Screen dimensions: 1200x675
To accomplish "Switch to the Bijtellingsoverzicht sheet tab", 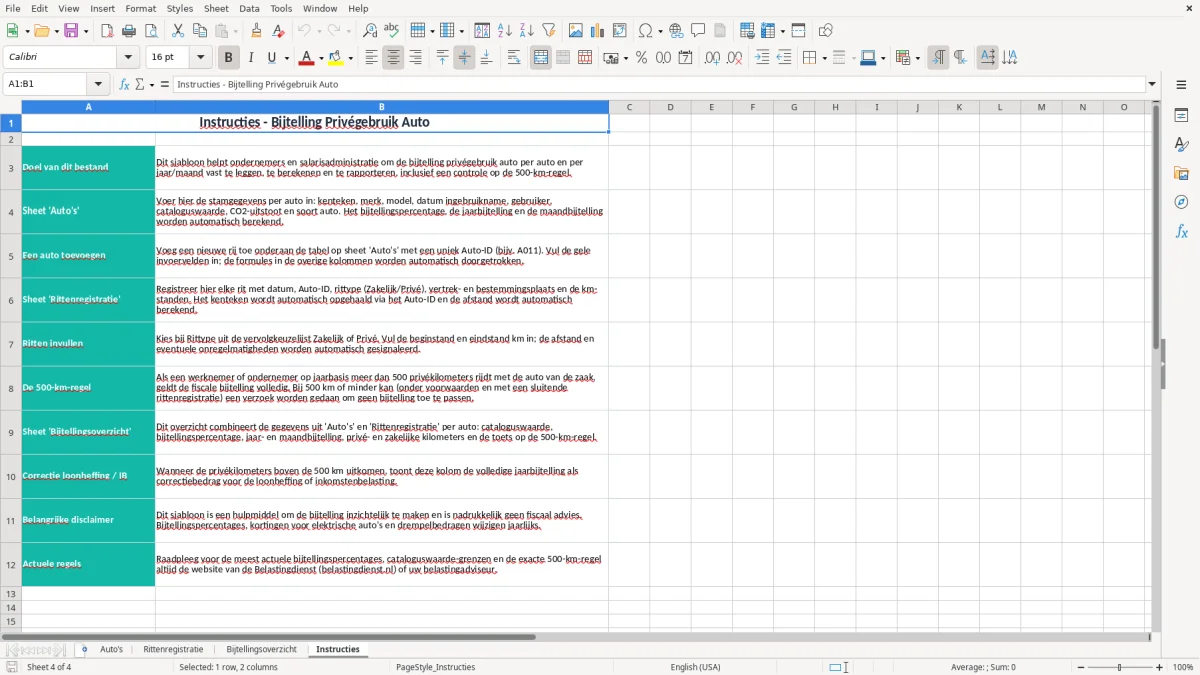I will tap(261, 649).
